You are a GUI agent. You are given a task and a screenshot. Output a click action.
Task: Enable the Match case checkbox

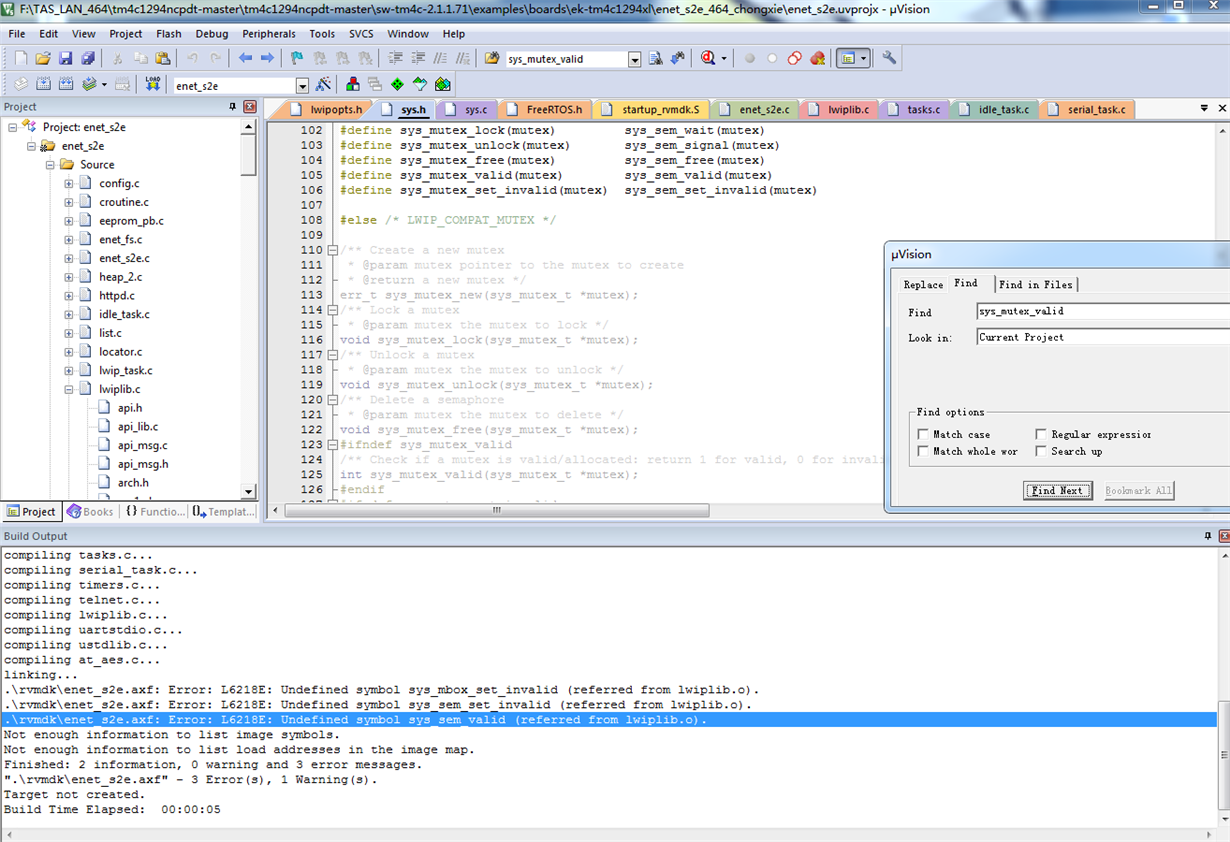(x=923, y=434)
